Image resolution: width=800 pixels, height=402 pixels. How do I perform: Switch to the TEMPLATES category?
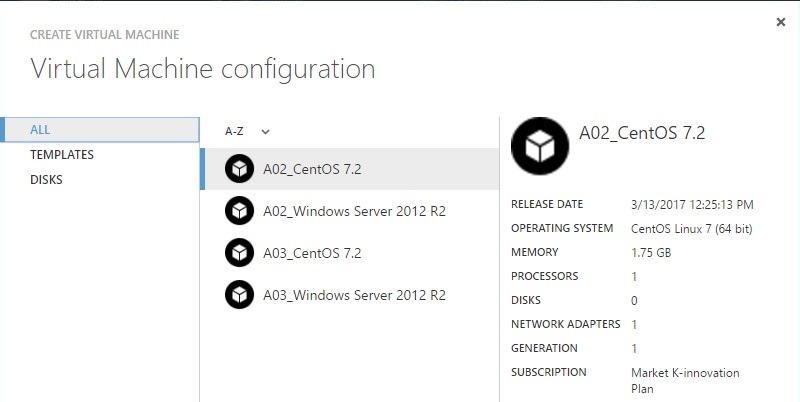click(x=62, y=155)
